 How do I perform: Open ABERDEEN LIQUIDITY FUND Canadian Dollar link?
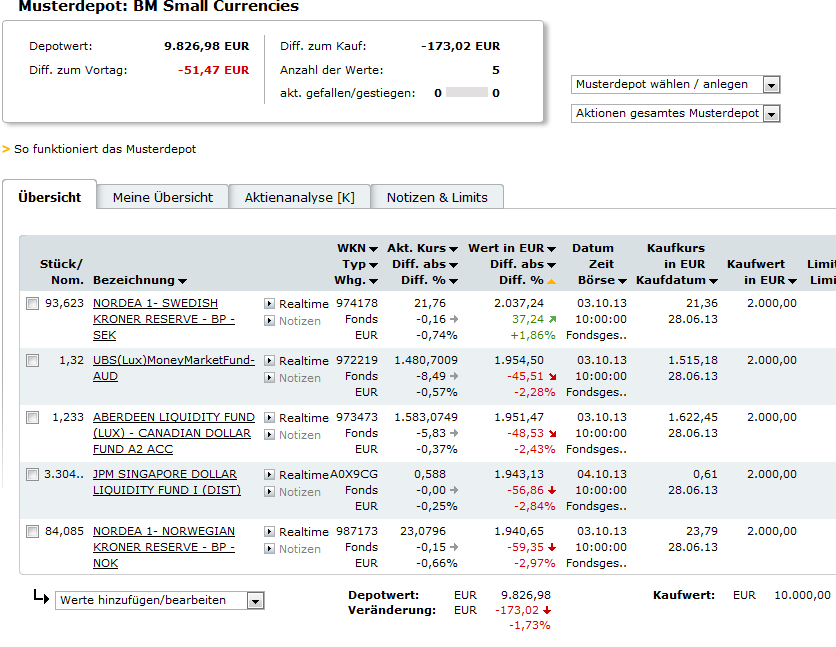(x=174, y=433)
